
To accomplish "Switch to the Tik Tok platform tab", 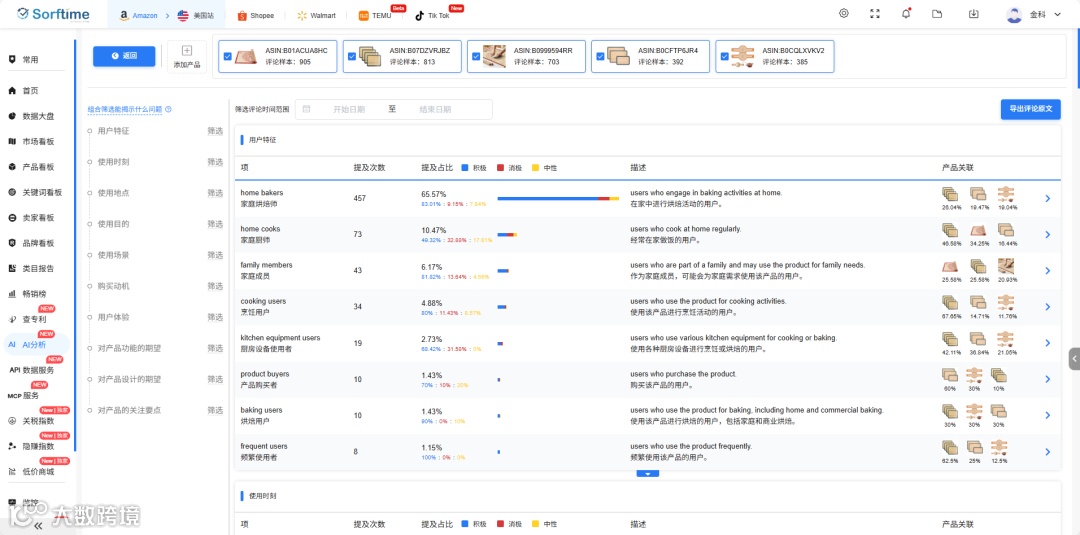I will [x=432, y=14].
